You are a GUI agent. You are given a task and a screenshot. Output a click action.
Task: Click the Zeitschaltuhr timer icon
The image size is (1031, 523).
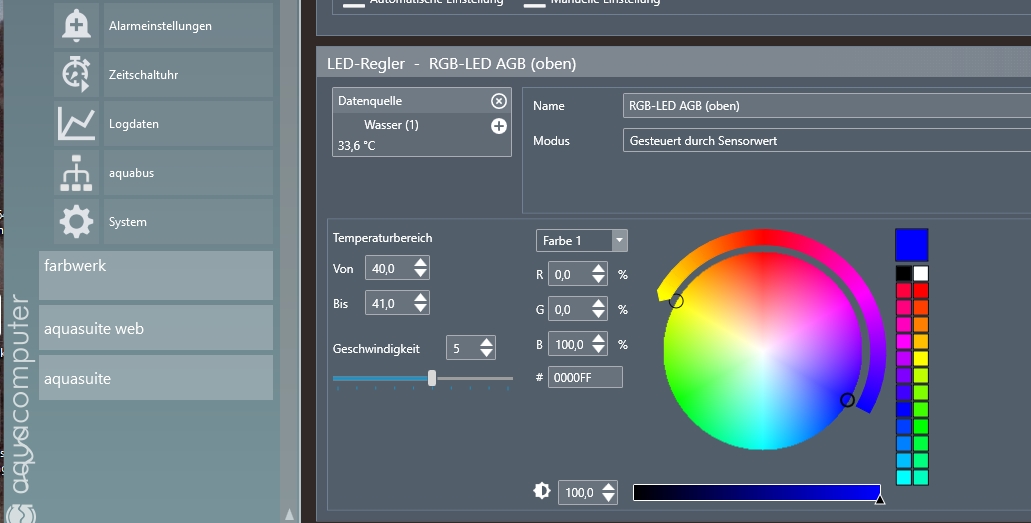pos(76,75)
